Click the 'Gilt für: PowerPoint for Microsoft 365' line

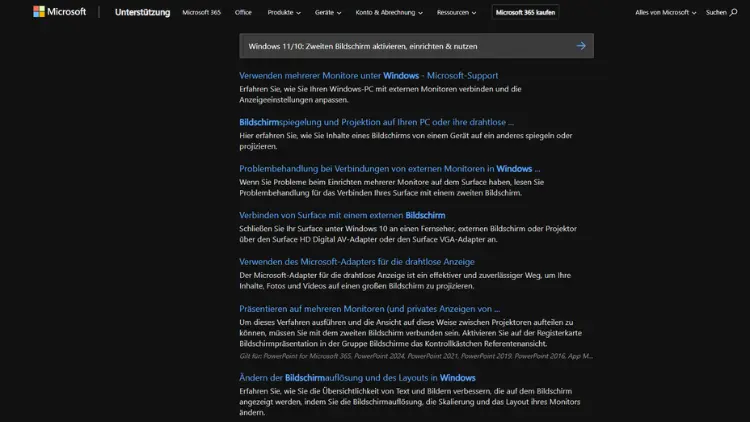(x=416, y=356)
